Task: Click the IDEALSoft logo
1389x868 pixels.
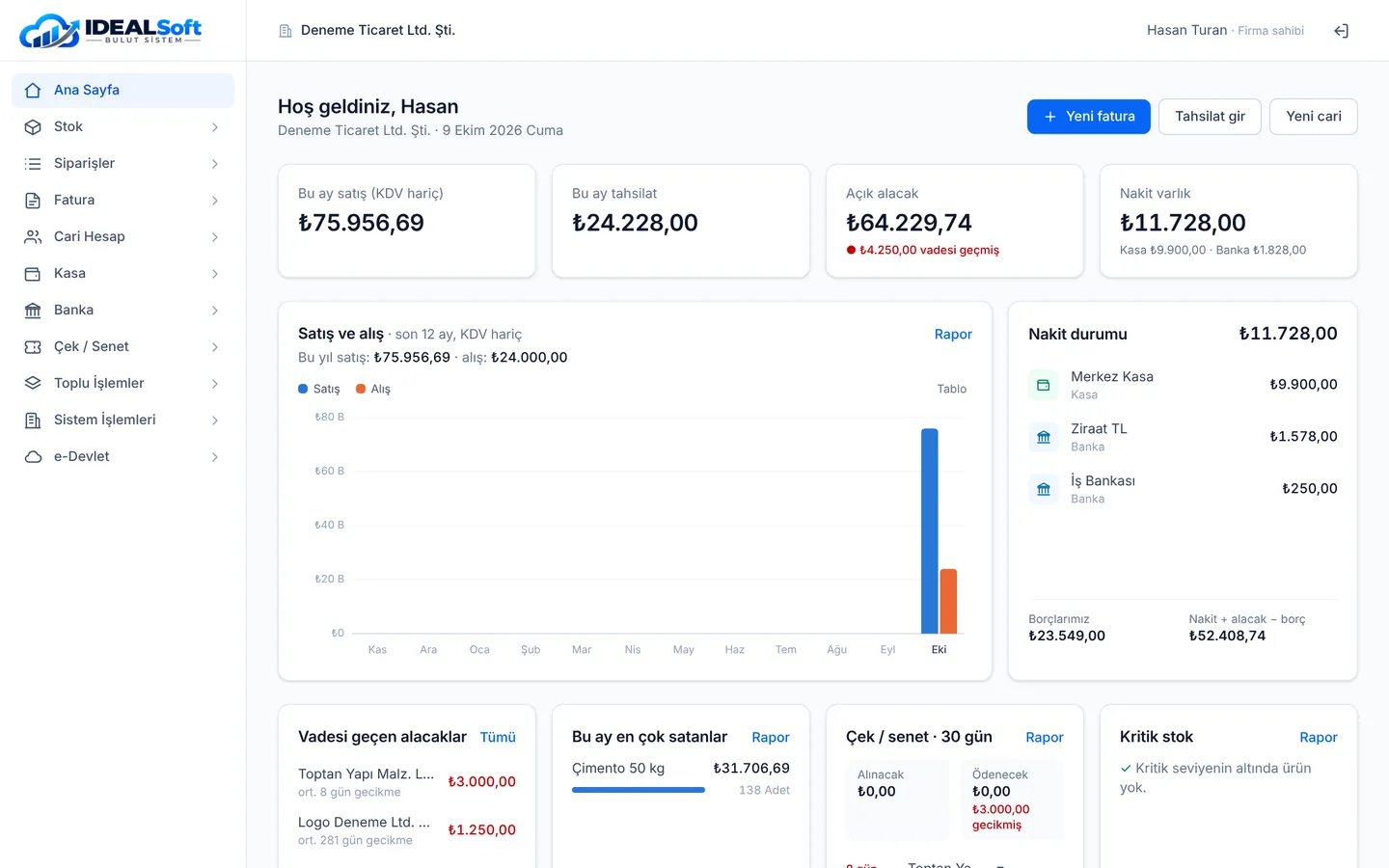Action: (x=111, y=31)
